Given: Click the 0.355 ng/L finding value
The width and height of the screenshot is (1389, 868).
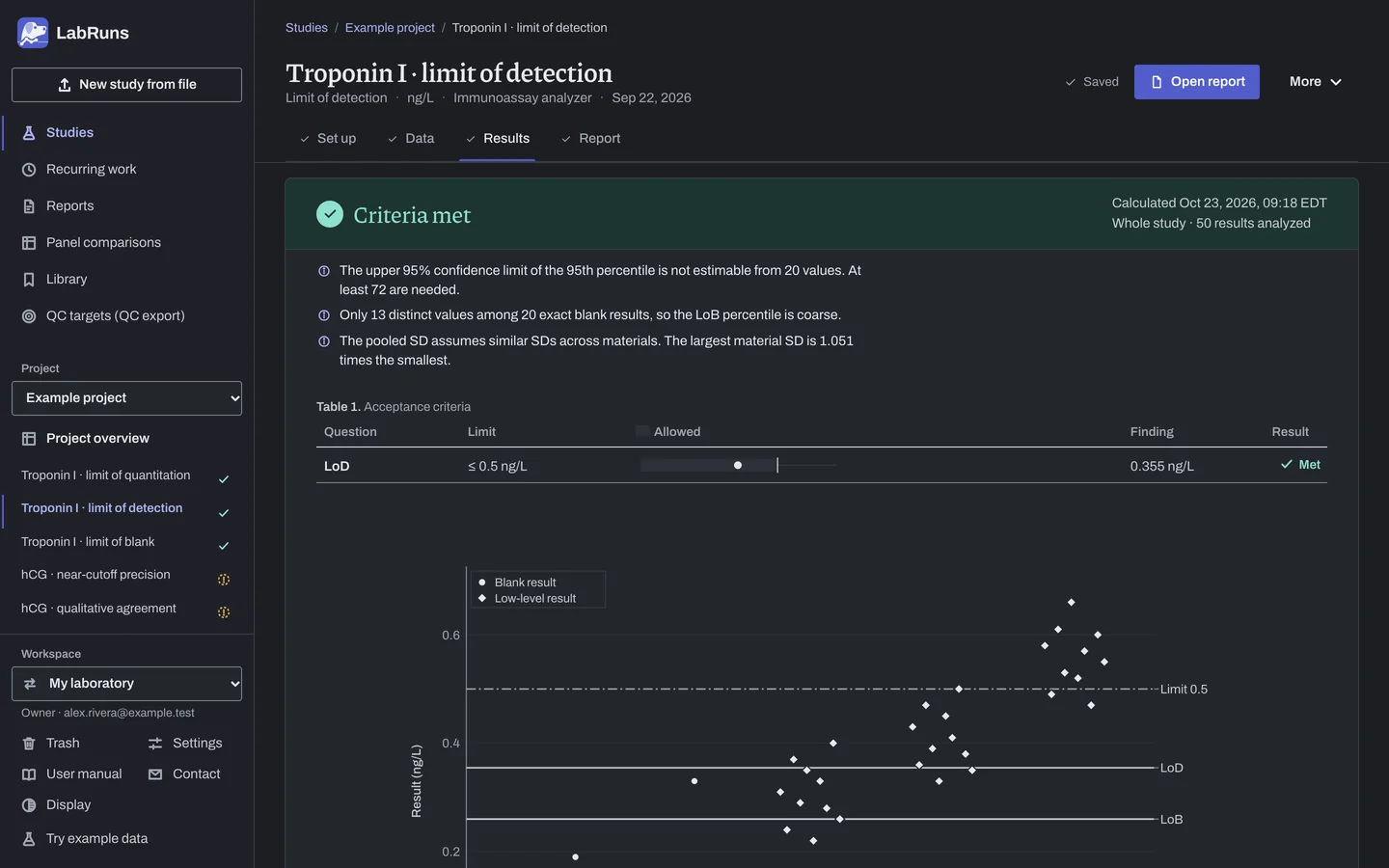Looking at the screenshot, I should [x=1162, y=467].
